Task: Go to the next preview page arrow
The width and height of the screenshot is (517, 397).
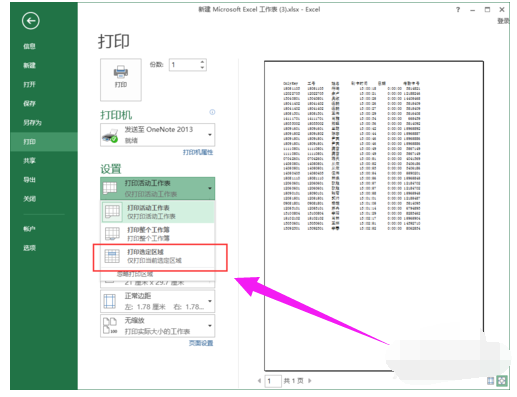Action: coord(310,380)
